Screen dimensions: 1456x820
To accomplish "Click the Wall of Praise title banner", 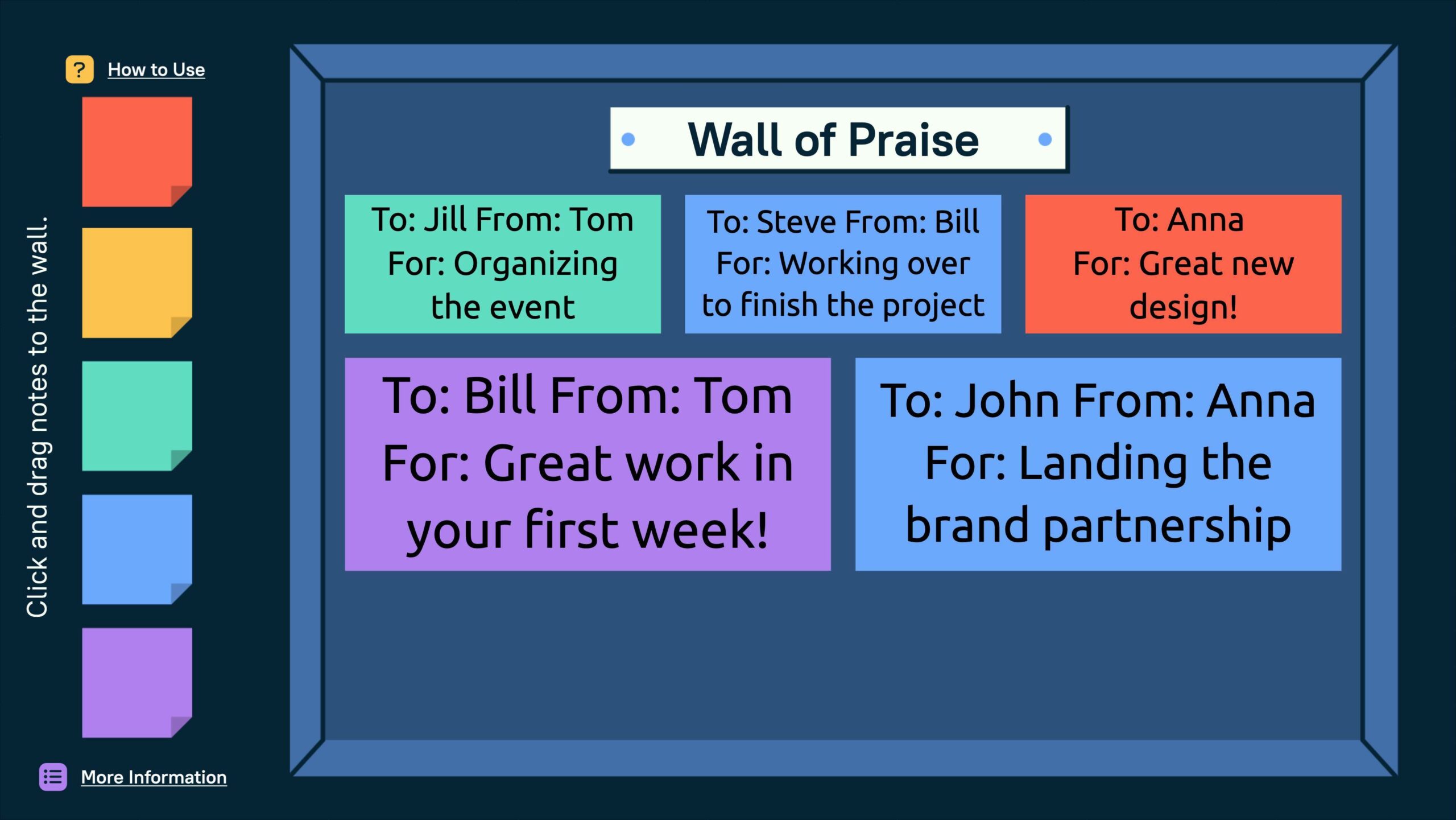I will coord(837,139).
